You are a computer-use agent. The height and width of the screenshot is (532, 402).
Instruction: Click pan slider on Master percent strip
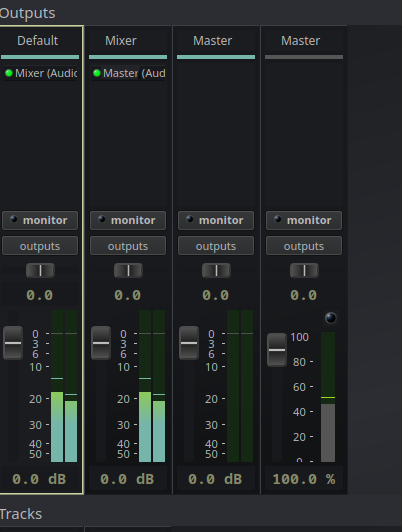pos(304,270)
